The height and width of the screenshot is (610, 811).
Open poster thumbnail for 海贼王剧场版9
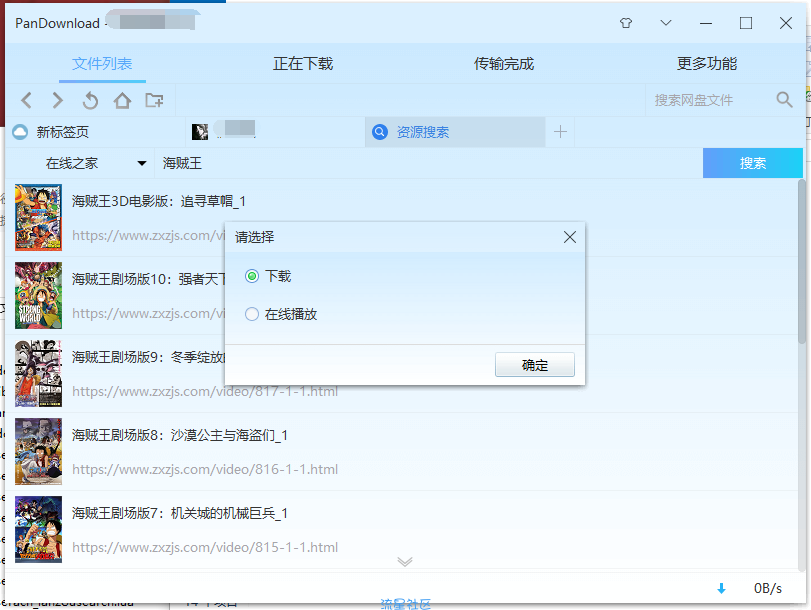[x=38, y=374]
